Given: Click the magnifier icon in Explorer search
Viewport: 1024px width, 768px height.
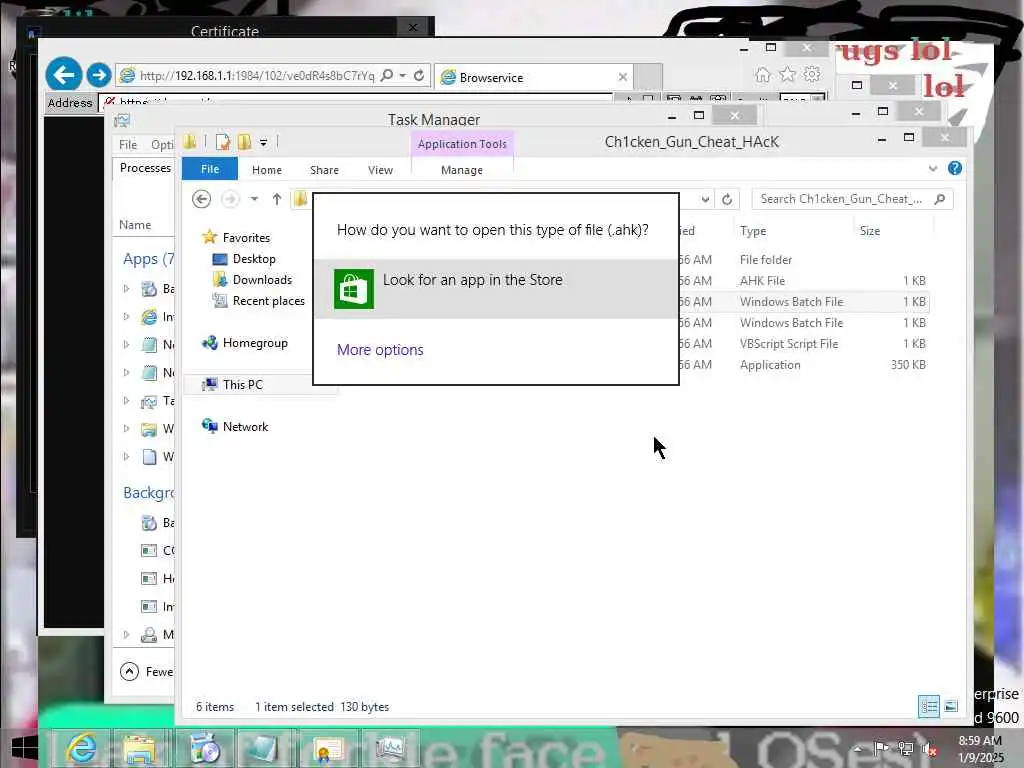Looking at the screenshot, I should [x=939, y=199].
